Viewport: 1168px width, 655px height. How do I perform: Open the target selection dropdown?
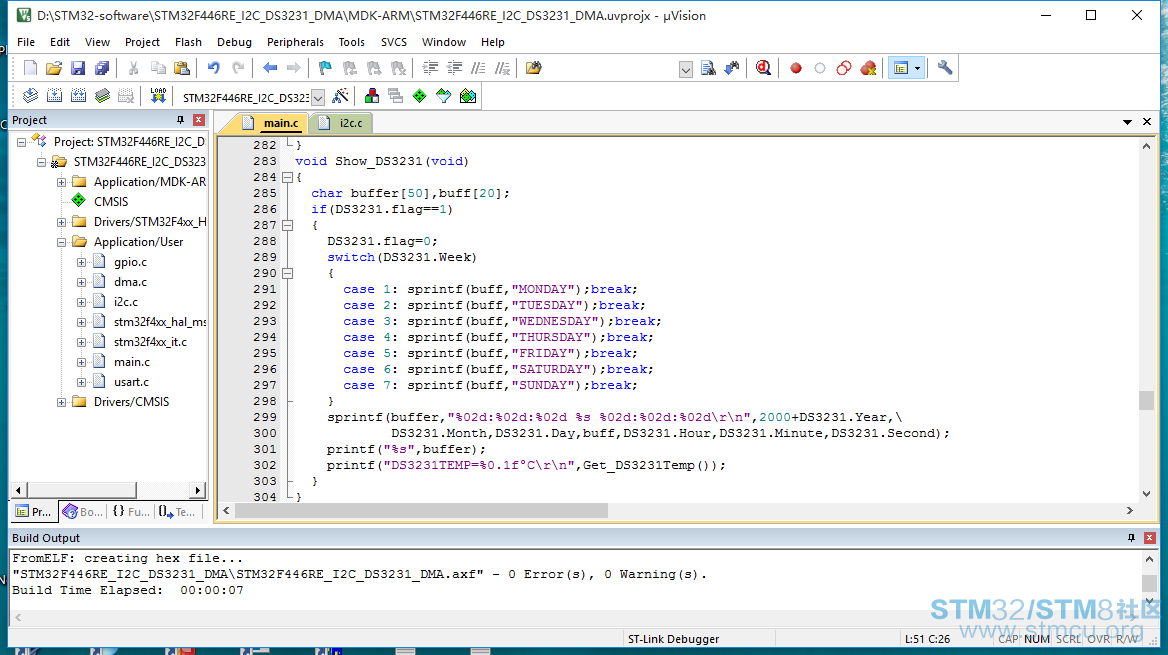coord(318,97)
